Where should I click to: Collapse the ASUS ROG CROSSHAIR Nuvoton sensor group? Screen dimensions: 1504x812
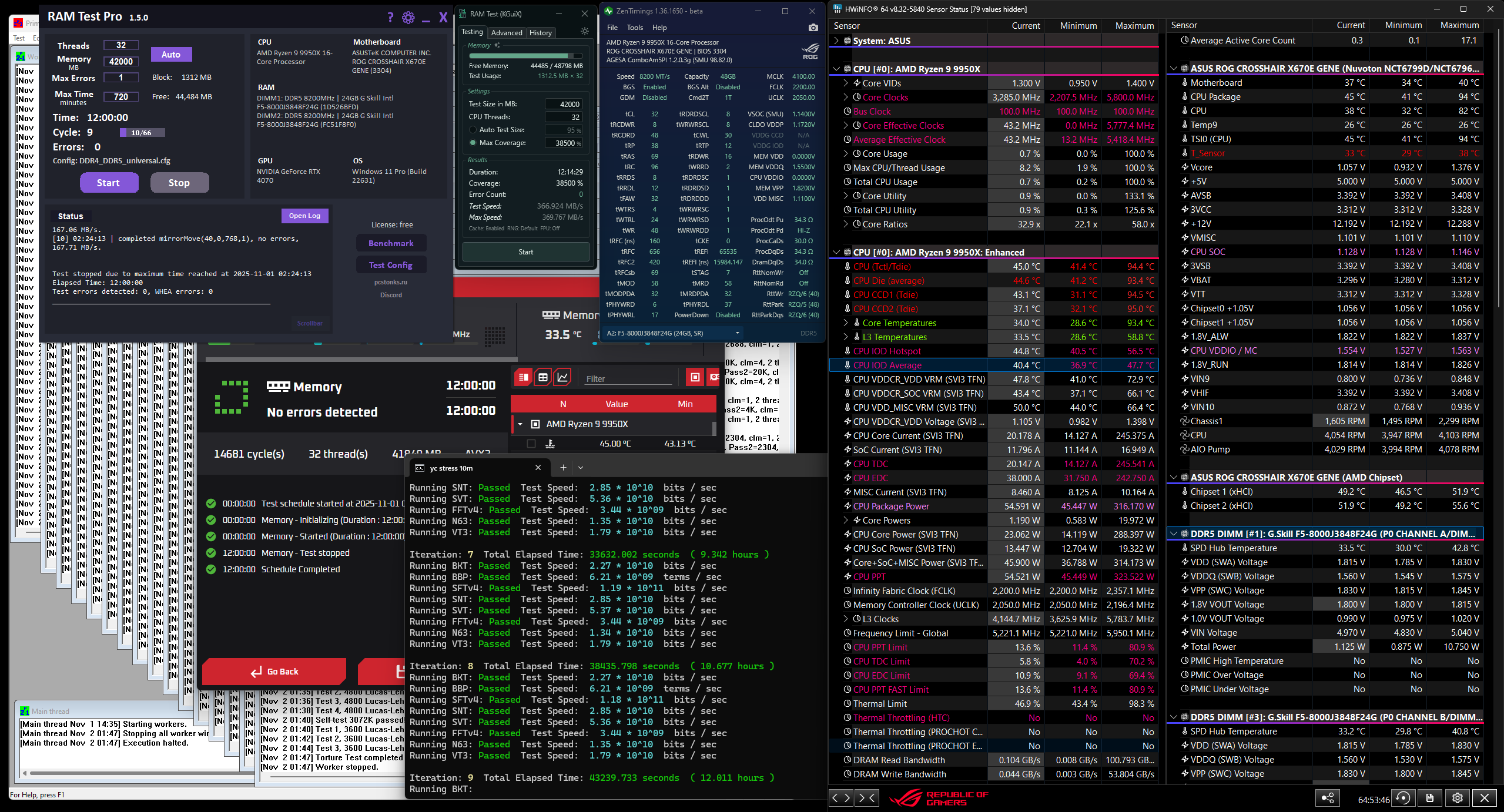click(x=1174, y=69)
